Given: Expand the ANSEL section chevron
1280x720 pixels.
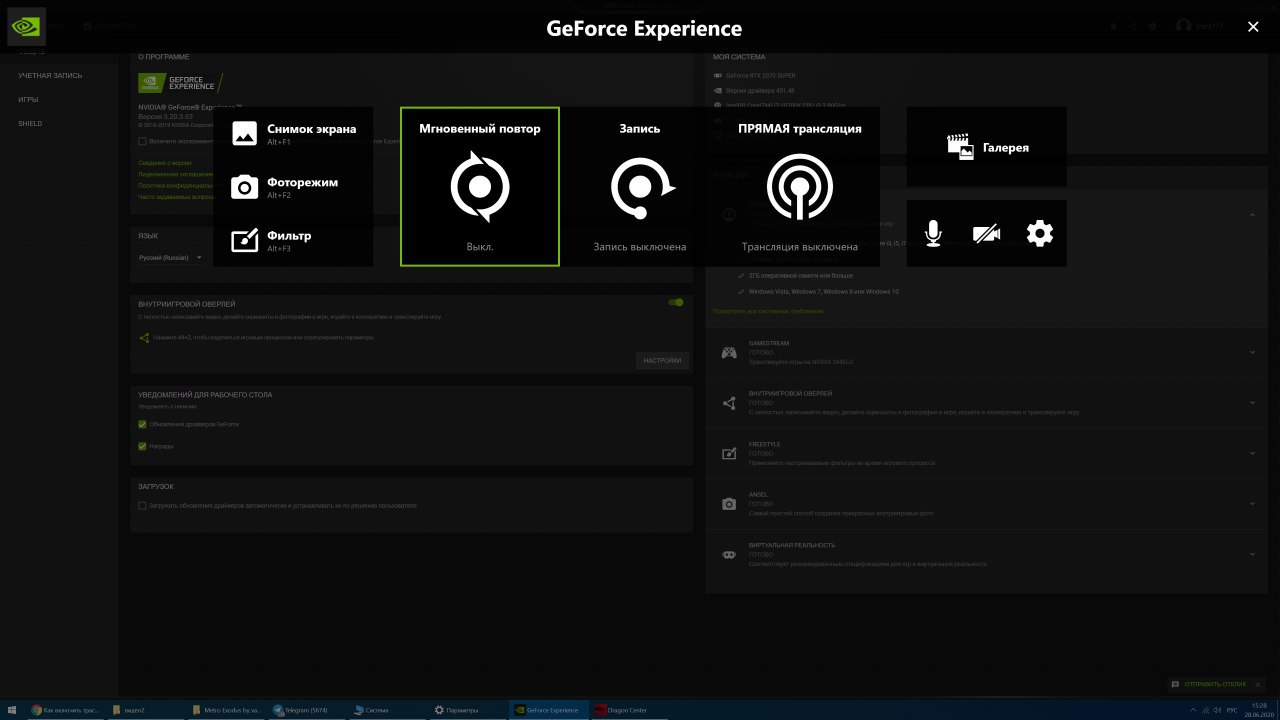Looking at the screenshot, I should coord(1252,504).
